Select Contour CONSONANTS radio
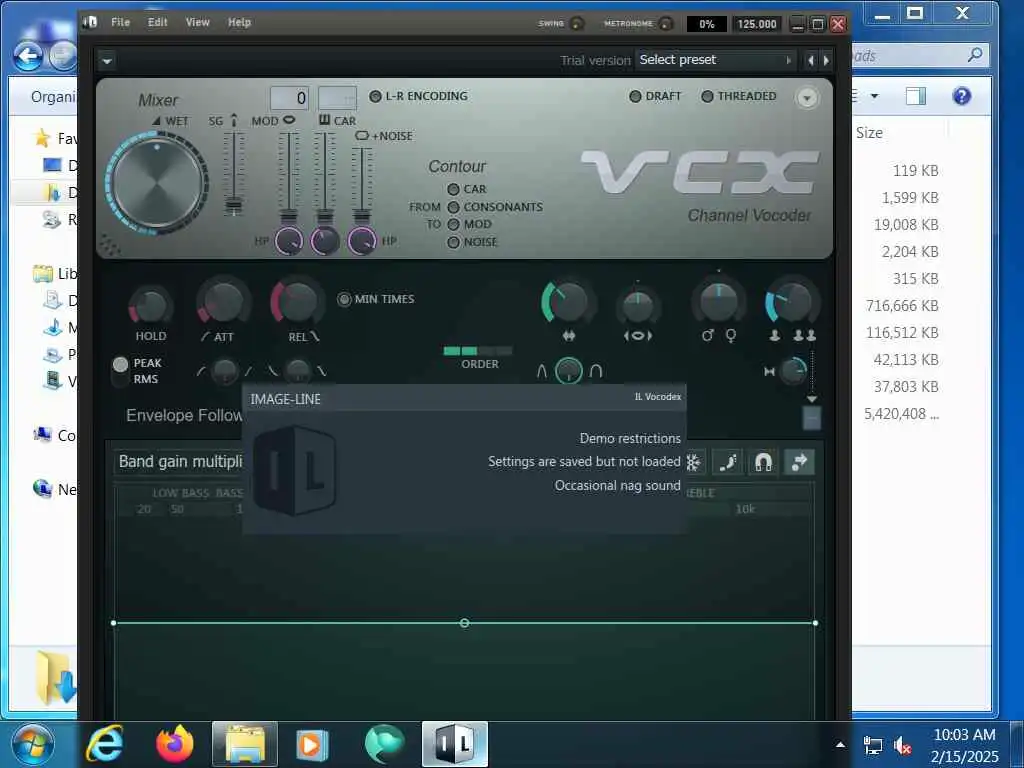Viewport: 1024px width, 768px height. (453, 207)
